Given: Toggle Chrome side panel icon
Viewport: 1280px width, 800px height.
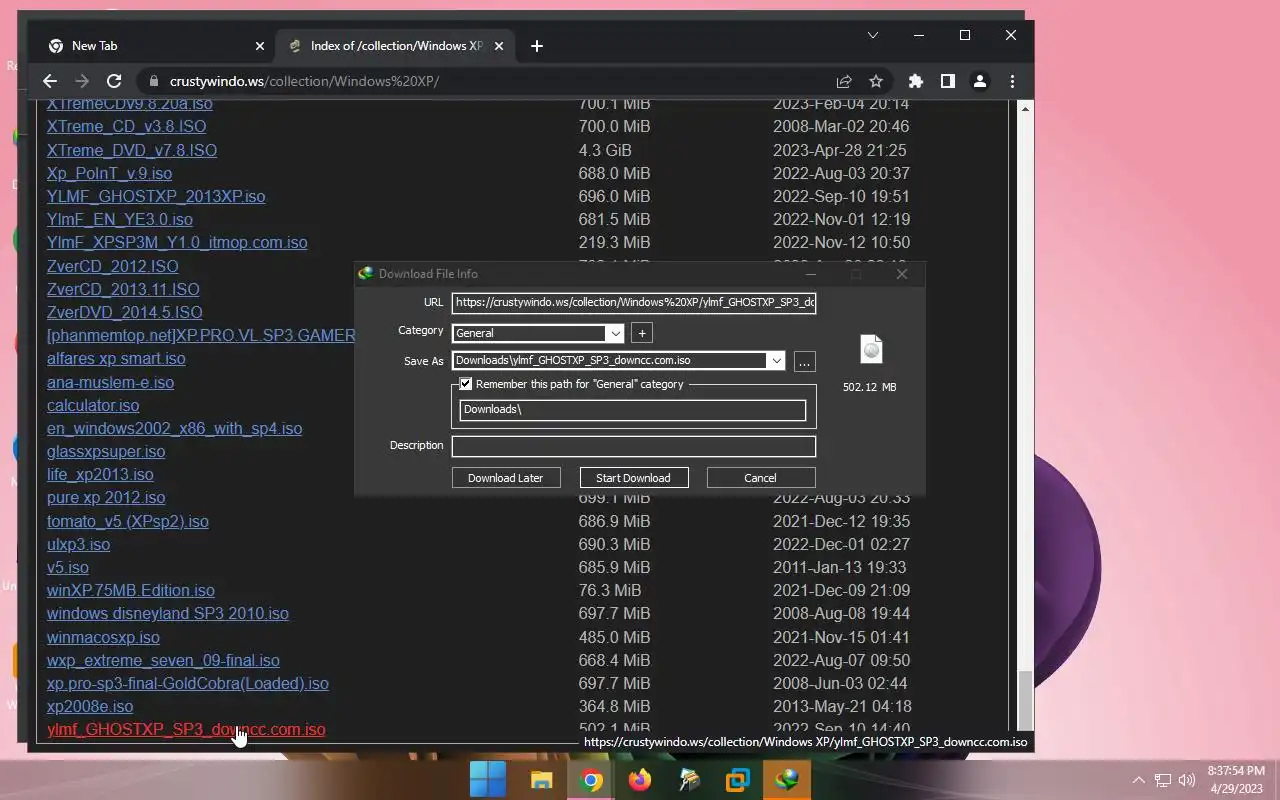Looking at the screenshot, I should (948, 81).
